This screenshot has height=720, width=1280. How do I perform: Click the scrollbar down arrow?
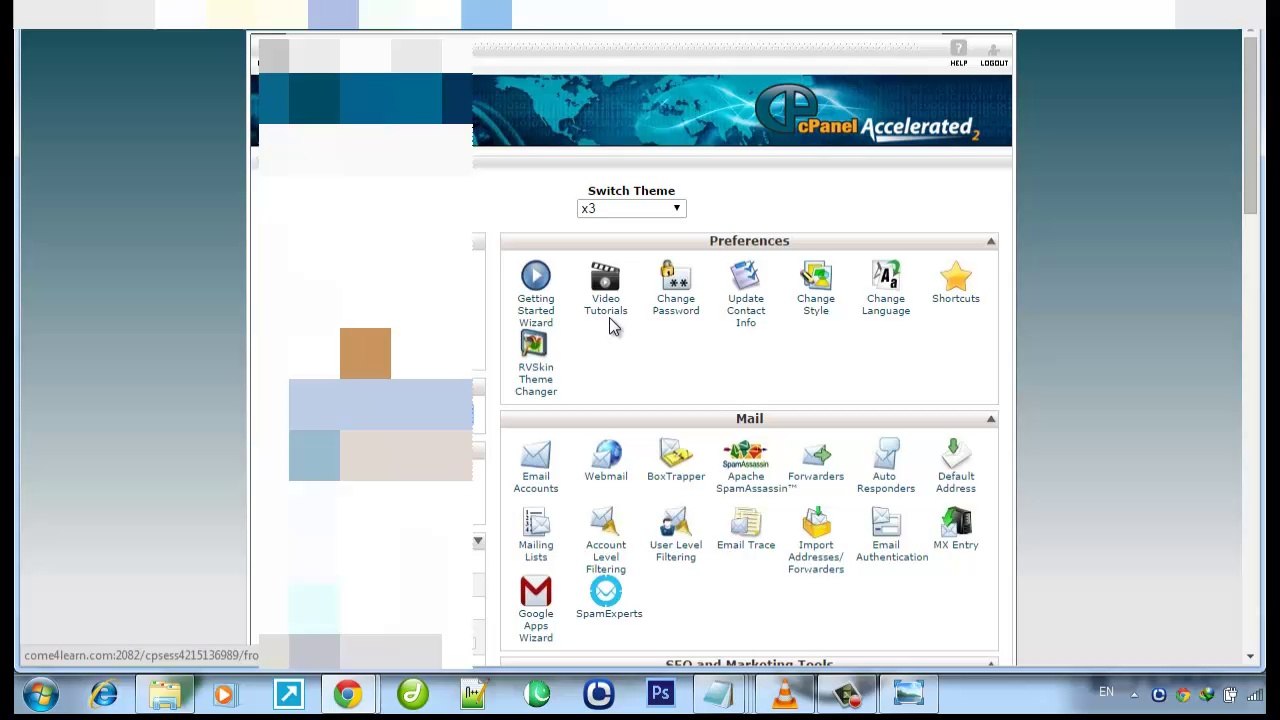tap(1250, 656)
